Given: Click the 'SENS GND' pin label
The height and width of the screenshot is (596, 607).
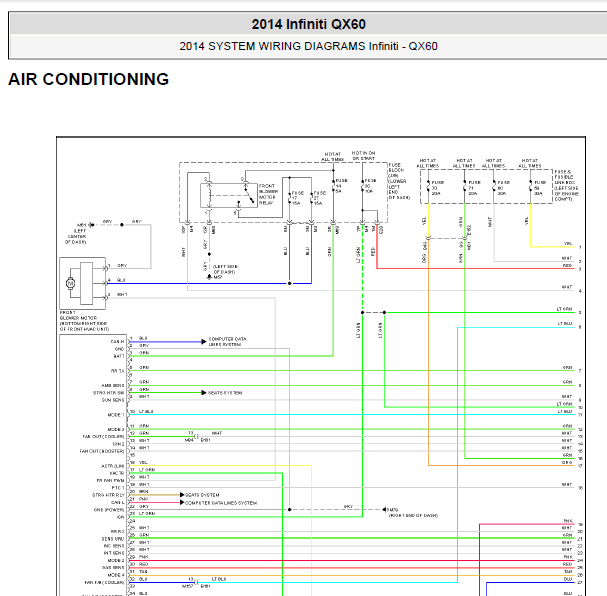Looking at the screenshot, I should pos(113,539).
